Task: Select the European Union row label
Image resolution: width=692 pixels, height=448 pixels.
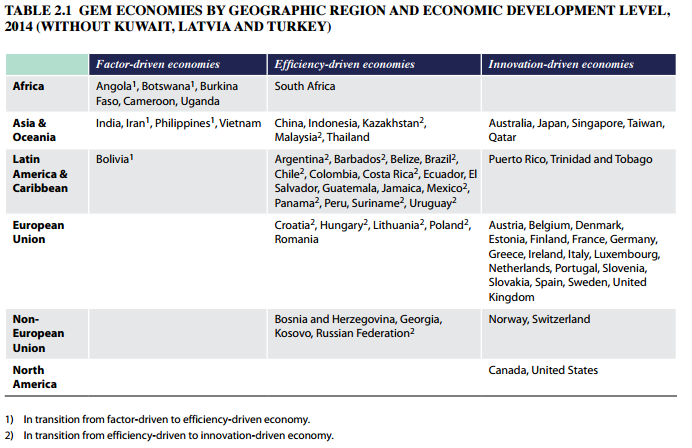Action: (x=38, y=232)
